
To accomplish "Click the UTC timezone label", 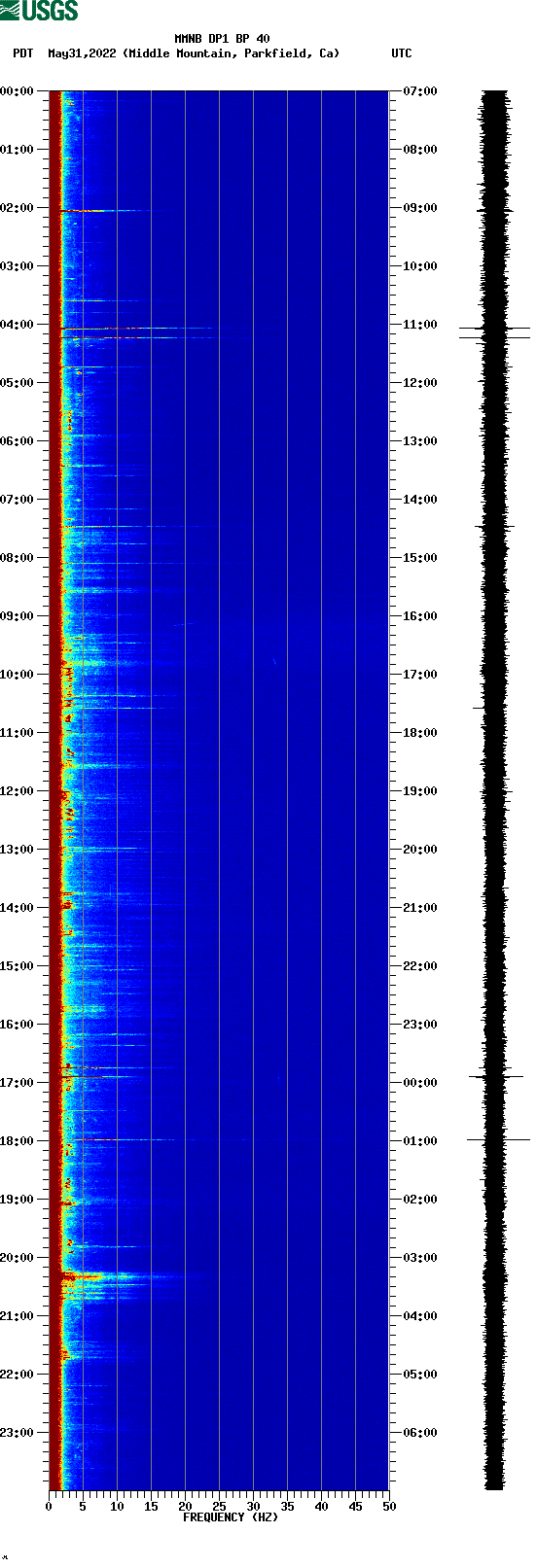I will [402, 53].
